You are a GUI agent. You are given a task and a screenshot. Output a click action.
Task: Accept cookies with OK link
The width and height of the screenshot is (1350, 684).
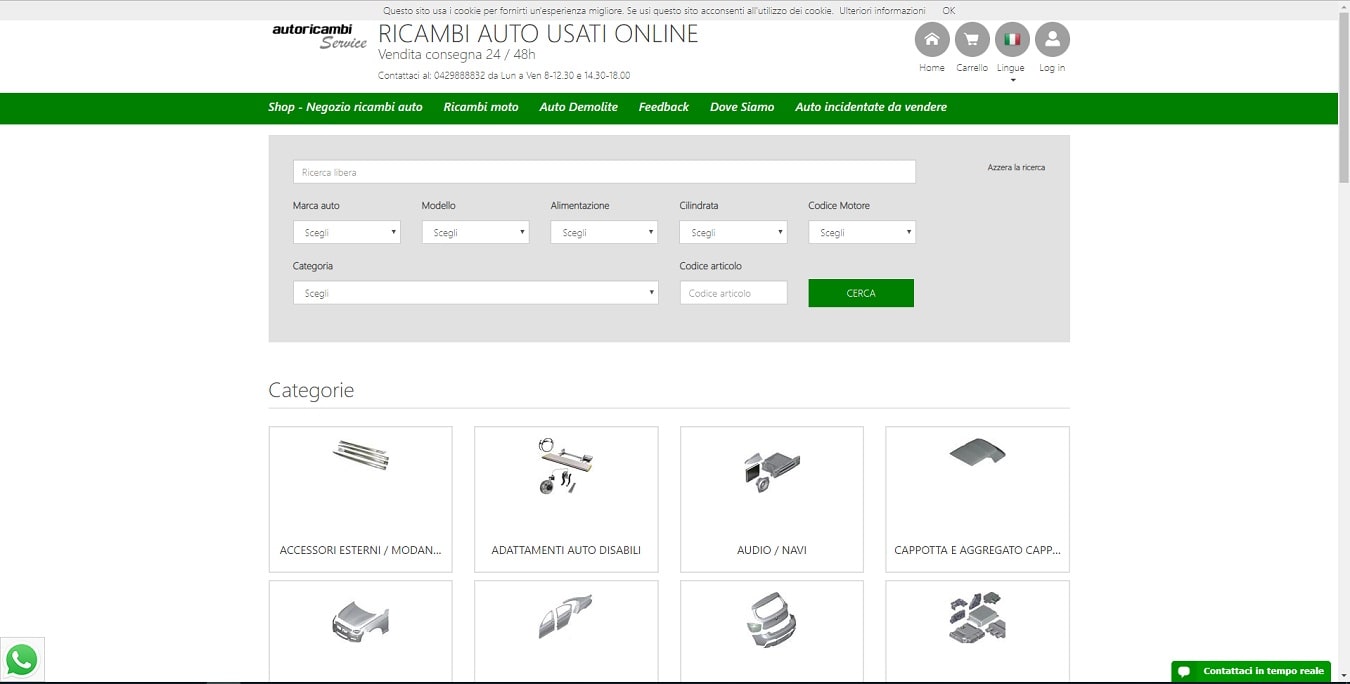(x=948, y=10)
